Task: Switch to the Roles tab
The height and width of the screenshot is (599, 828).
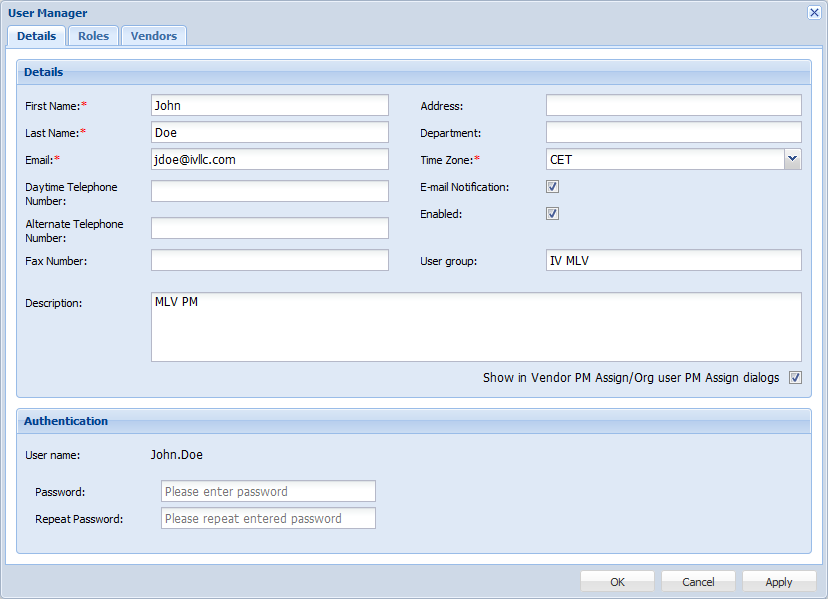Action: pyautogui.click(x=93, y=36)
